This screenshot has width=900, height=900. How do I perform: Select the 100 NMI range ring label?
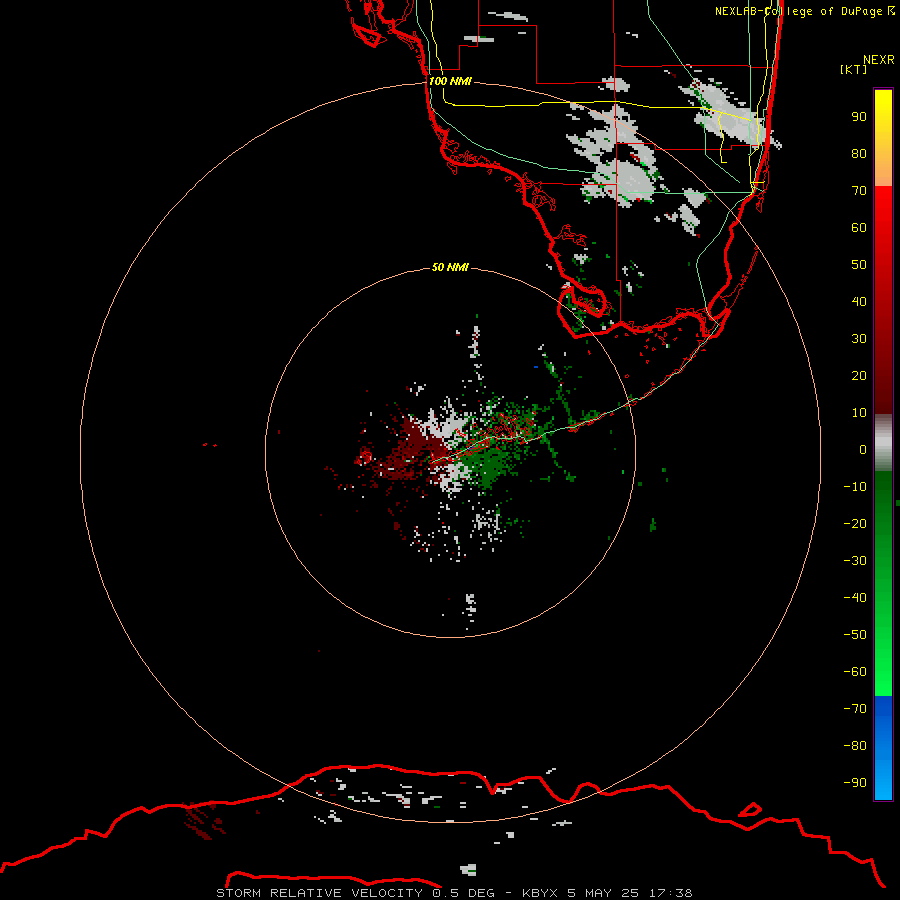(451, 81)
